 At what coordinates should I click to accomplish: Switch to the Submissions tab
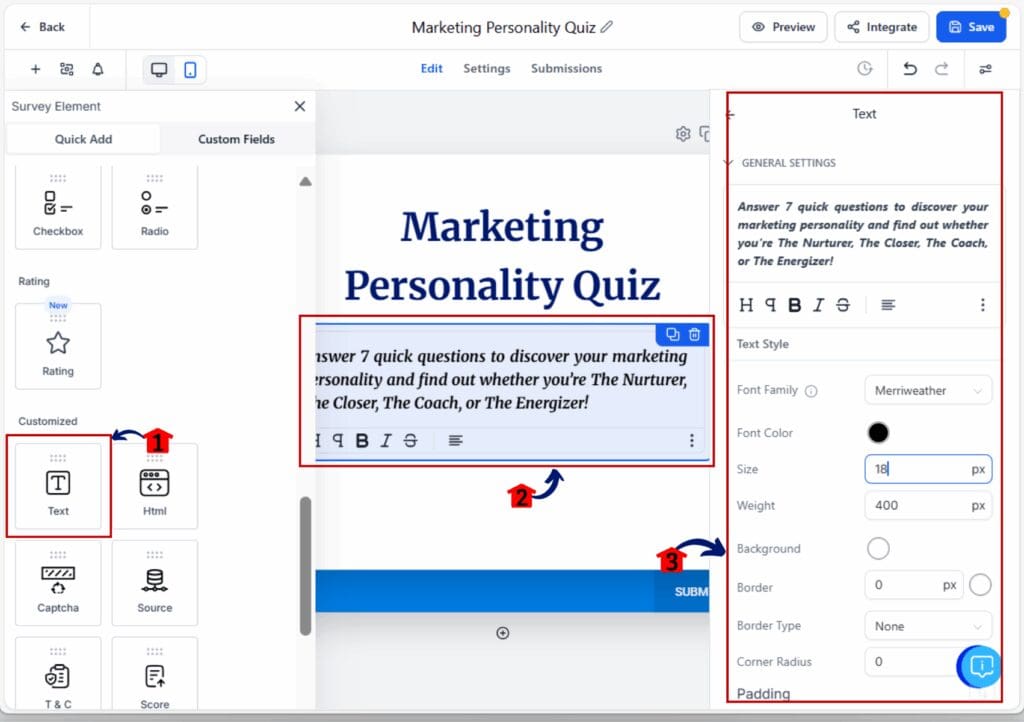tap(566, 69)
